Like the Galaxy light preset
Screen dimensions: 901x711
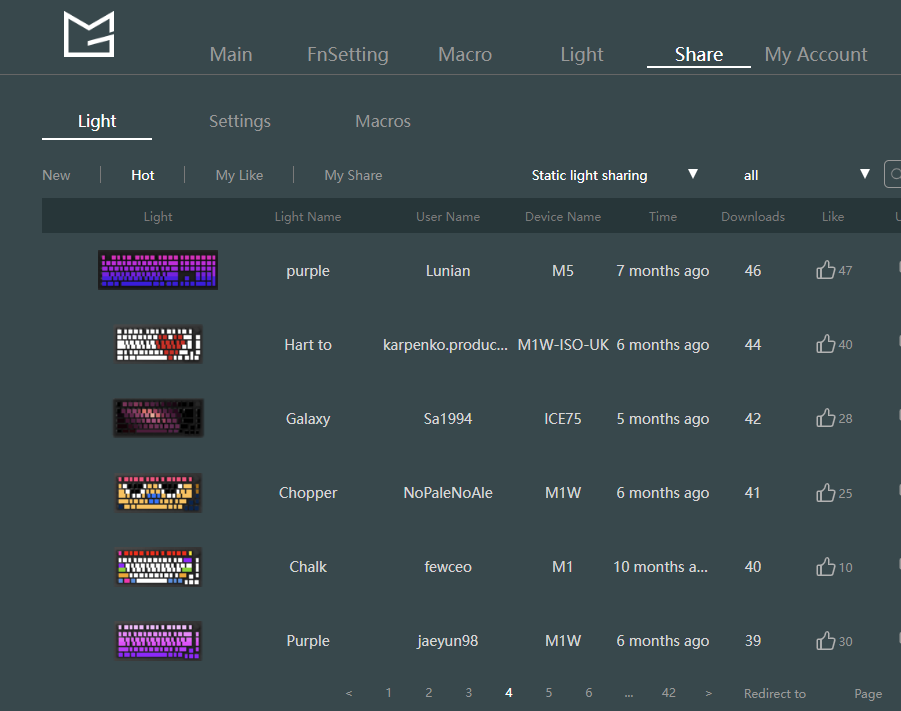[x=826, y=418]
